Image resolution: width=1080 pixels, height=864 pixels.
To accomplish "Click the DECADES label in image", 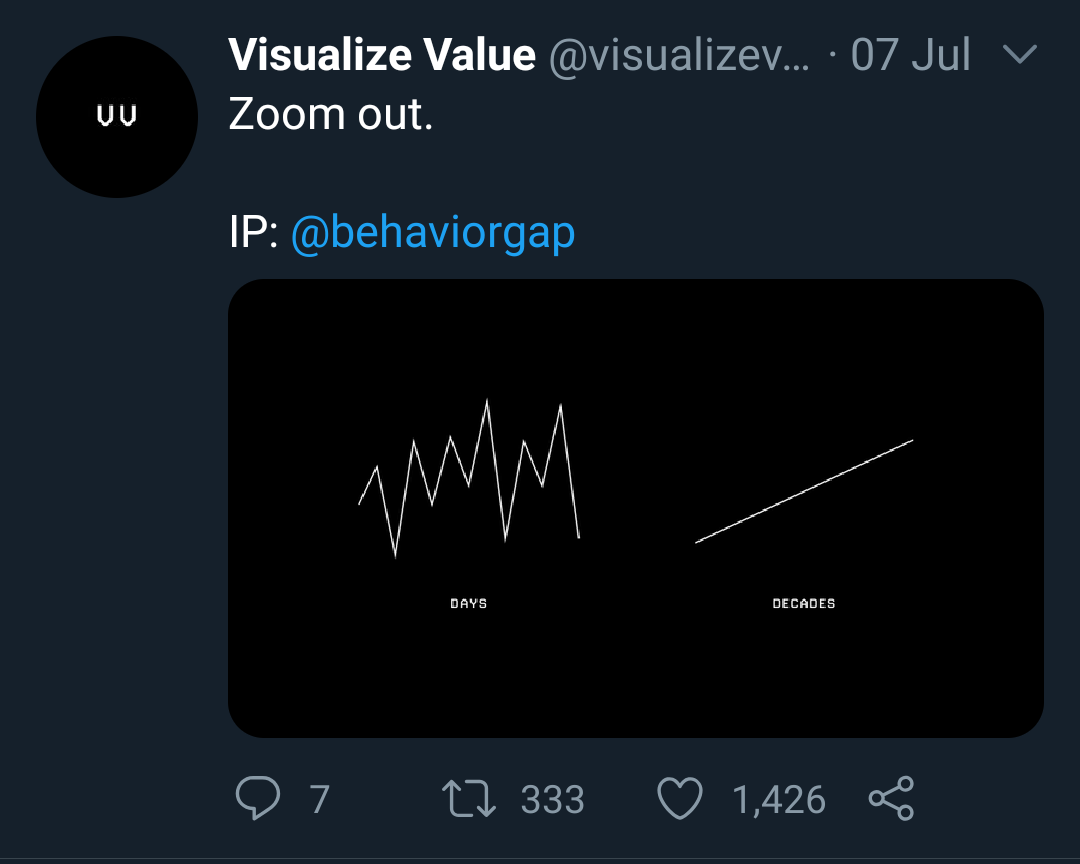I will 804,604.
